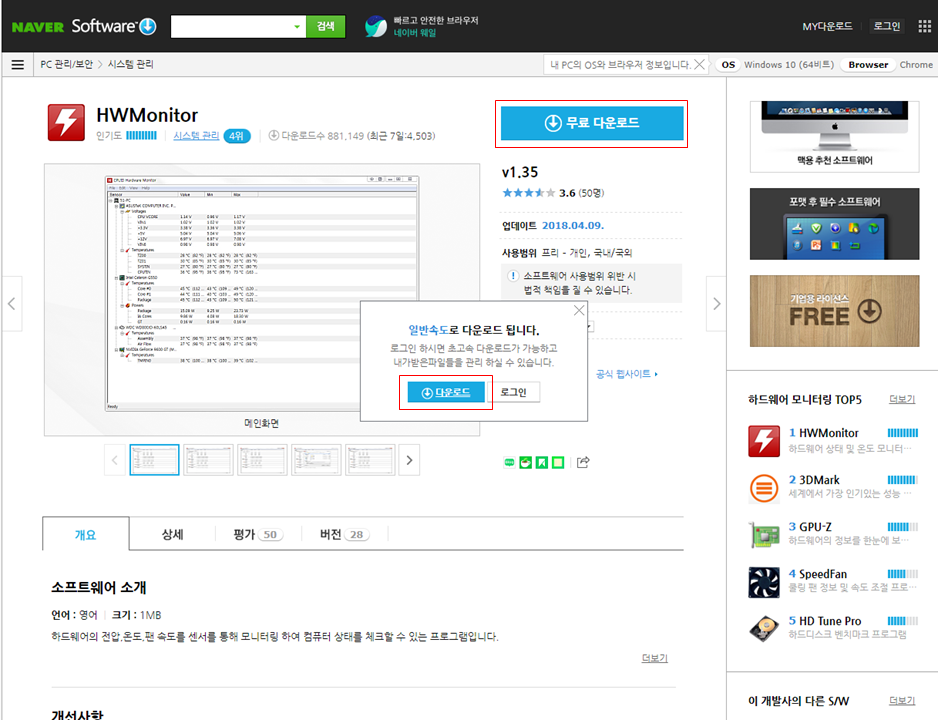Click the green memo square share icon
The height and width of the screenshot is (720, 938).
point(558,462)
